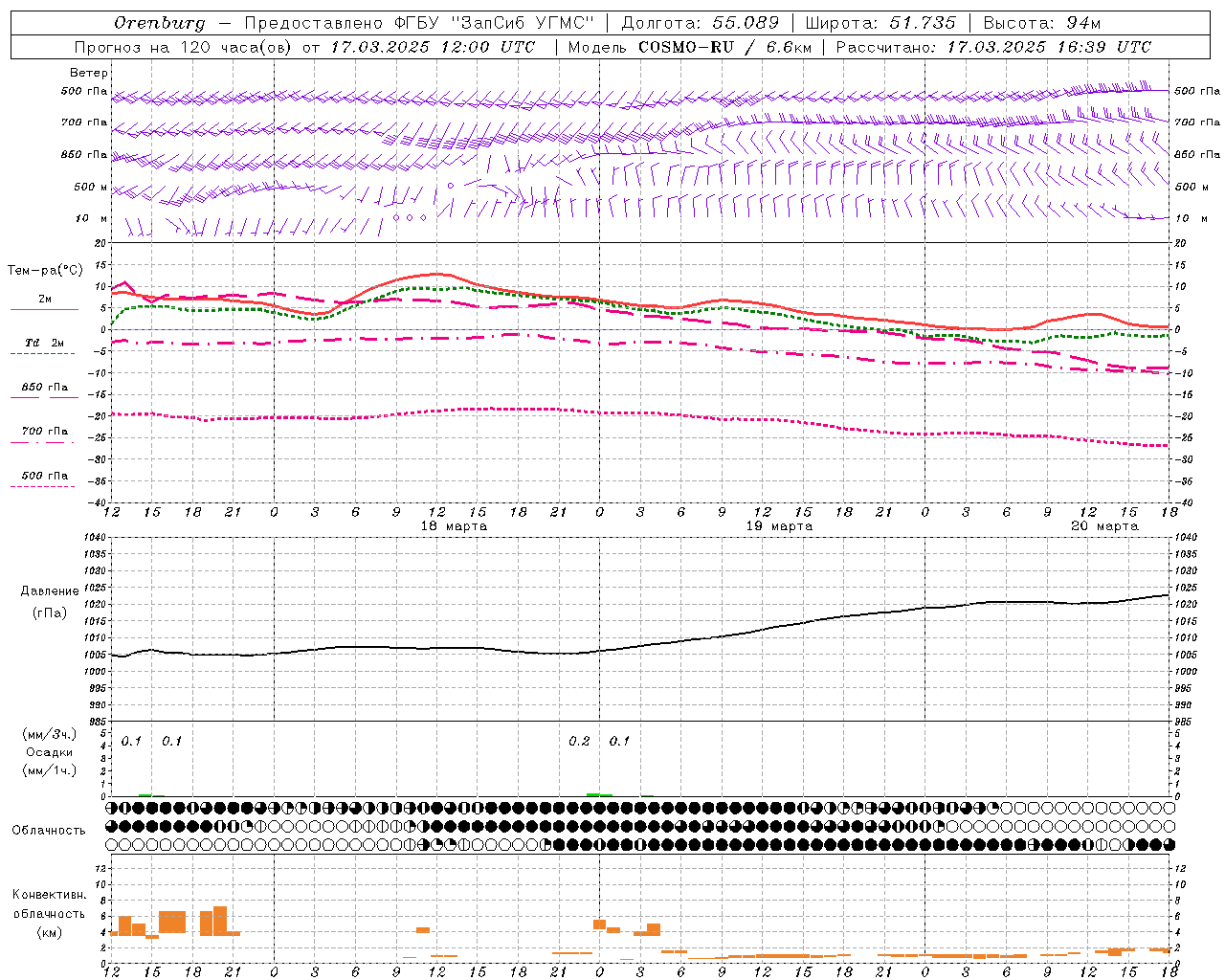The image size is (1225, 980).
Task: Click the "0.2" precipitation amount value
Action: point(579,742)
